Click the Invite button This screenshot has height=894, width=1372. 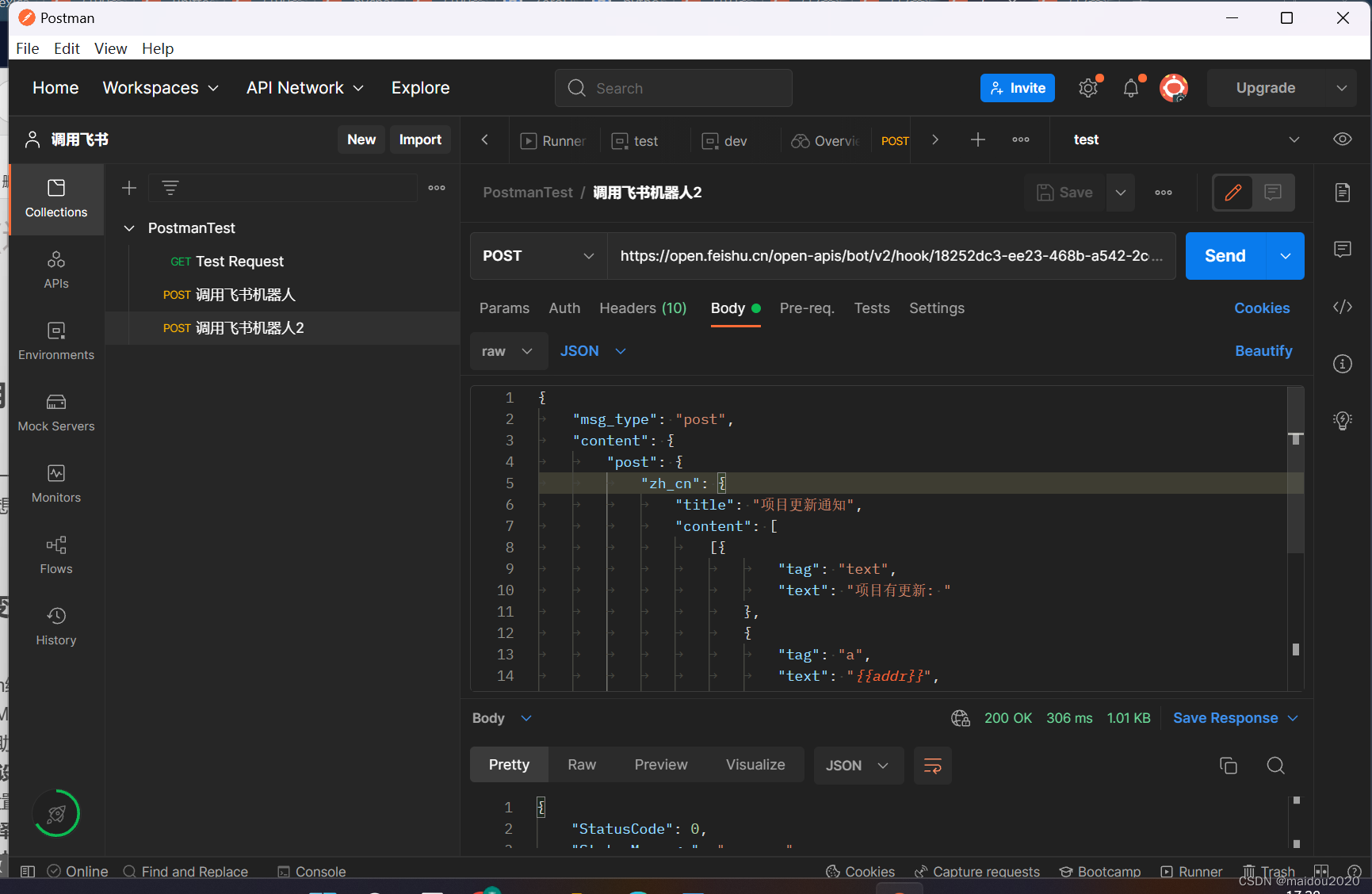coord(1018,88)
